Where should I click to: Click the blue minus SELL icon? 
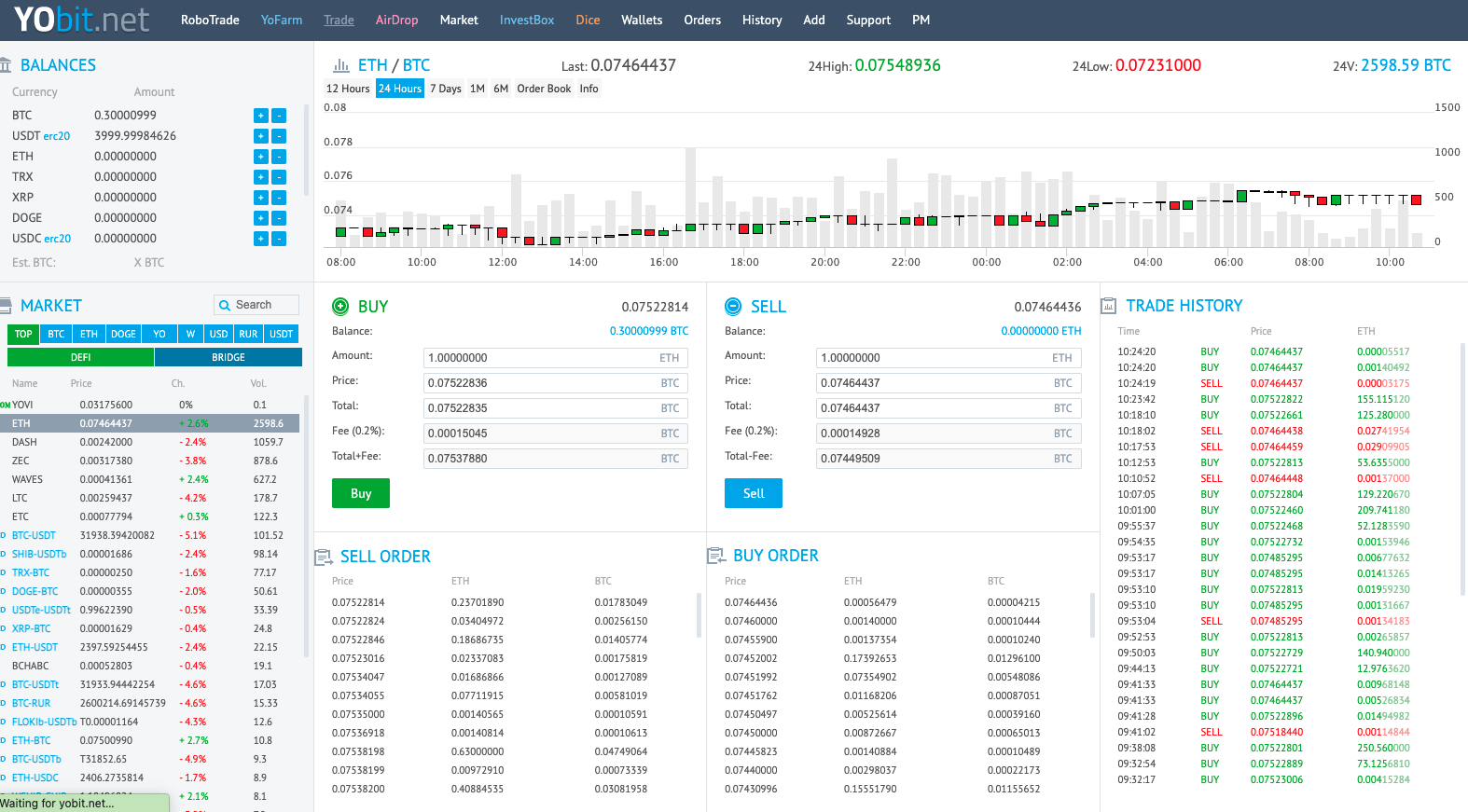(733, 306)
